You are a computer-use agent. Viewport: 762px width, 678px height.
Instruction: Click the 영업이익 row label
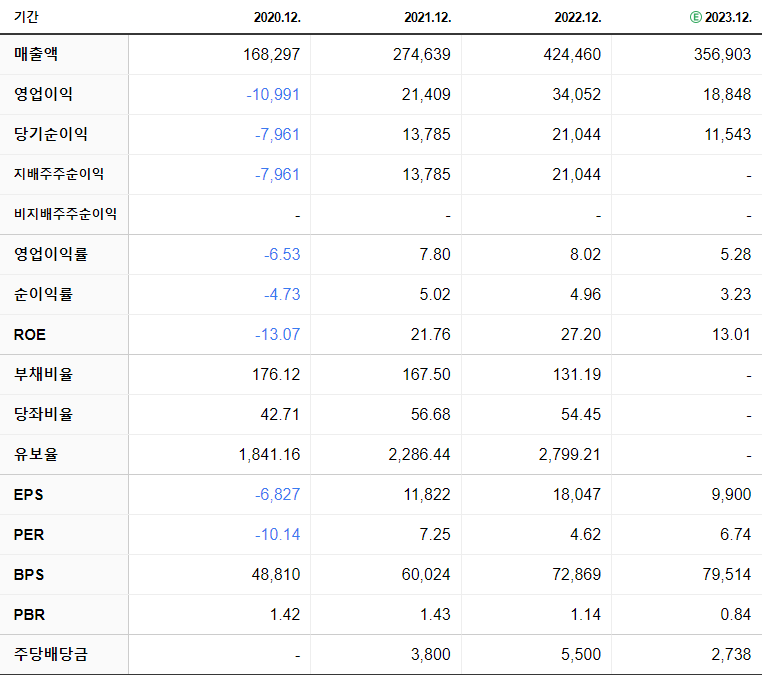[43, 94]
